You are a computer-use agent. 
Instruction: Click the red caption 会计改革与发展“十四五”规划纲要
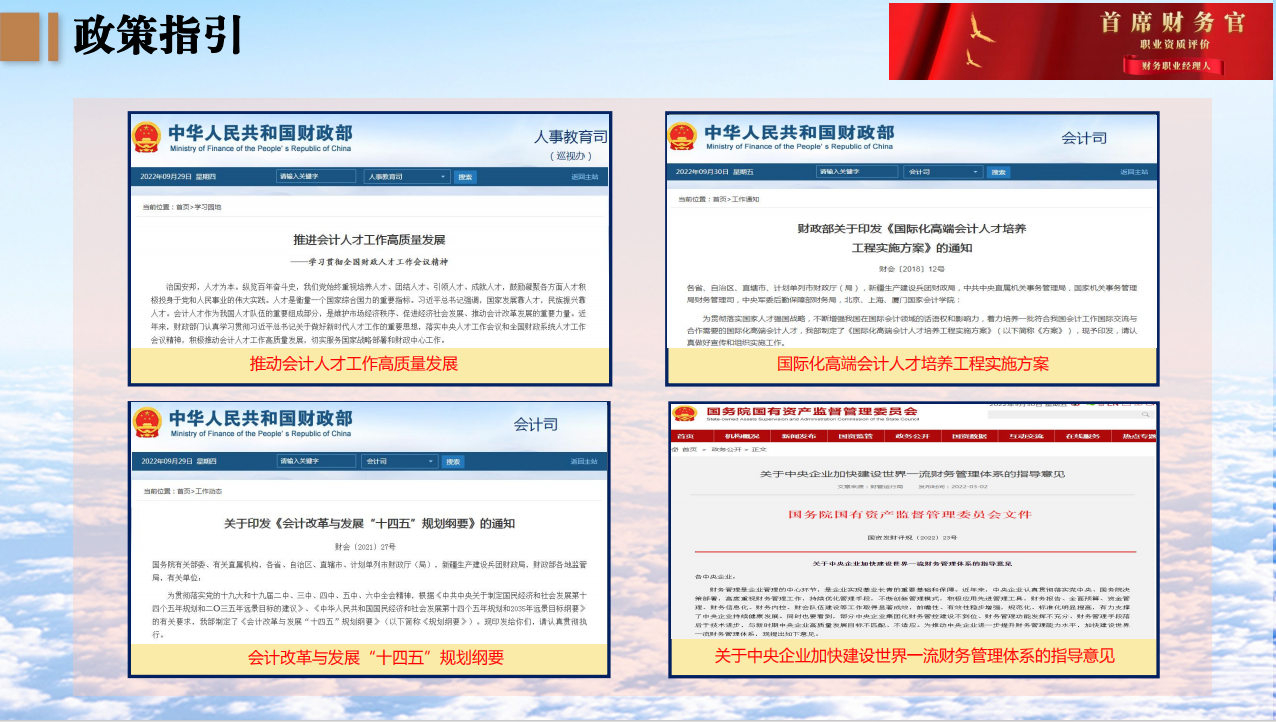coord(376,658)
